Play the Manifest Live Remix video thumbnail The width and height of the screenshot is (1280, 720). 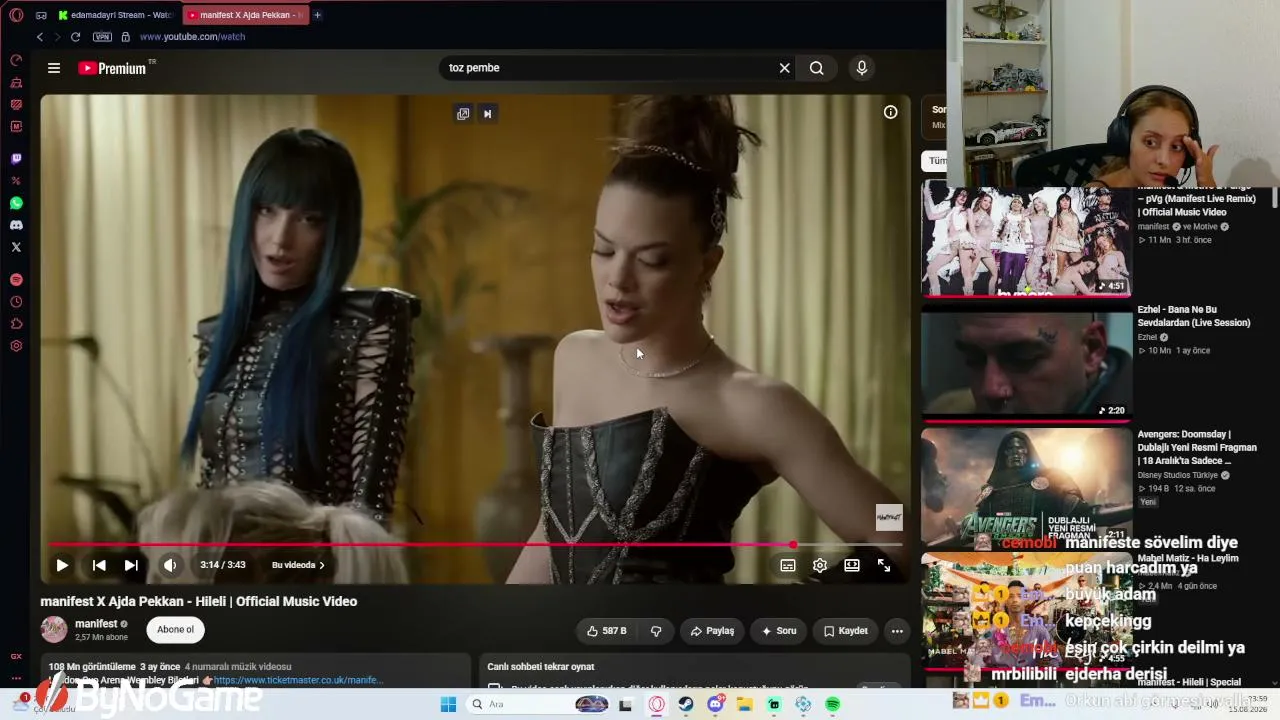(x=1026, y=240)
